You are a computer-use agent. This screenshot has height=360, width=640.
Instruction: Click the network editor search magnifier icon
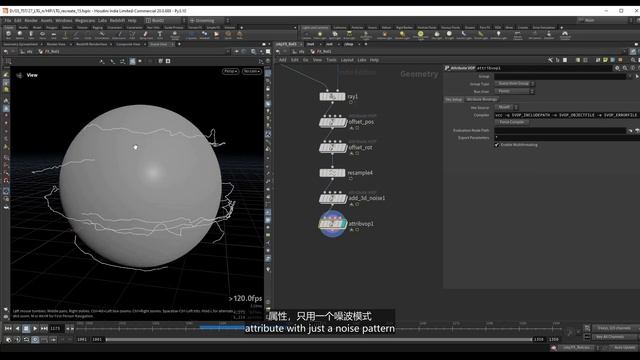tap(633, 60)
